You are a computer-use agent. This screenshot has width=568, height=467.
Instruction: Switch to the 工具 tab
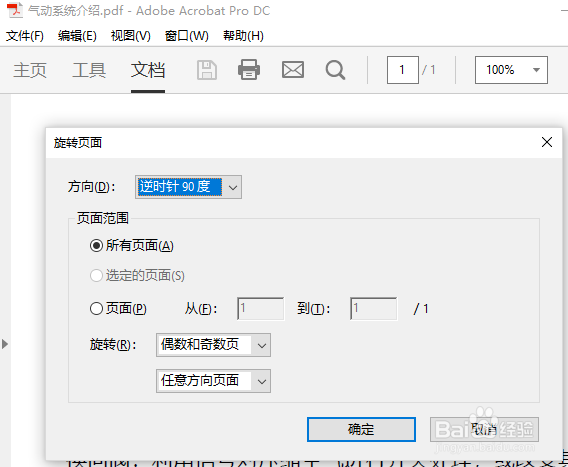pos(89,70)
